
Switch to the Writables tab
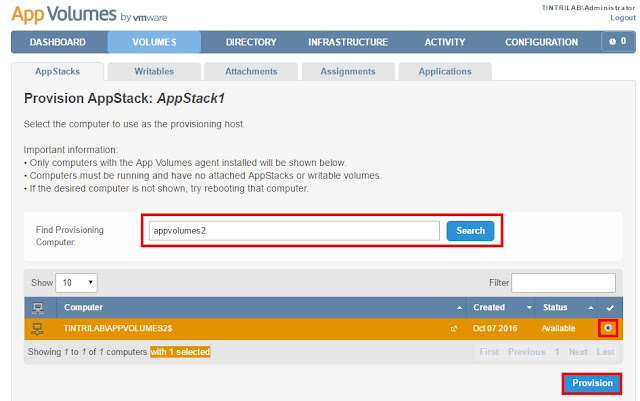(154, 71)
